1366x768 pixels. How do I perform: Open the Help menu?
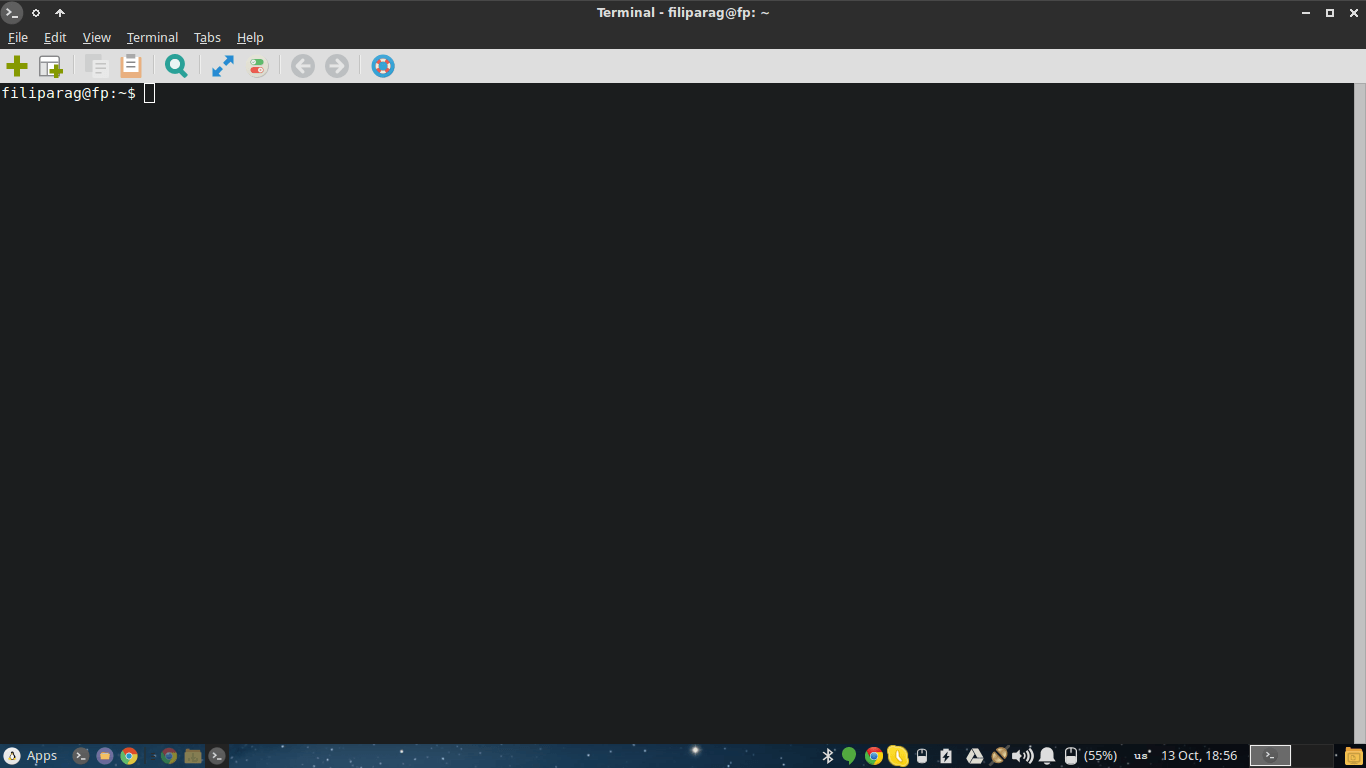[x=250, y=37]
